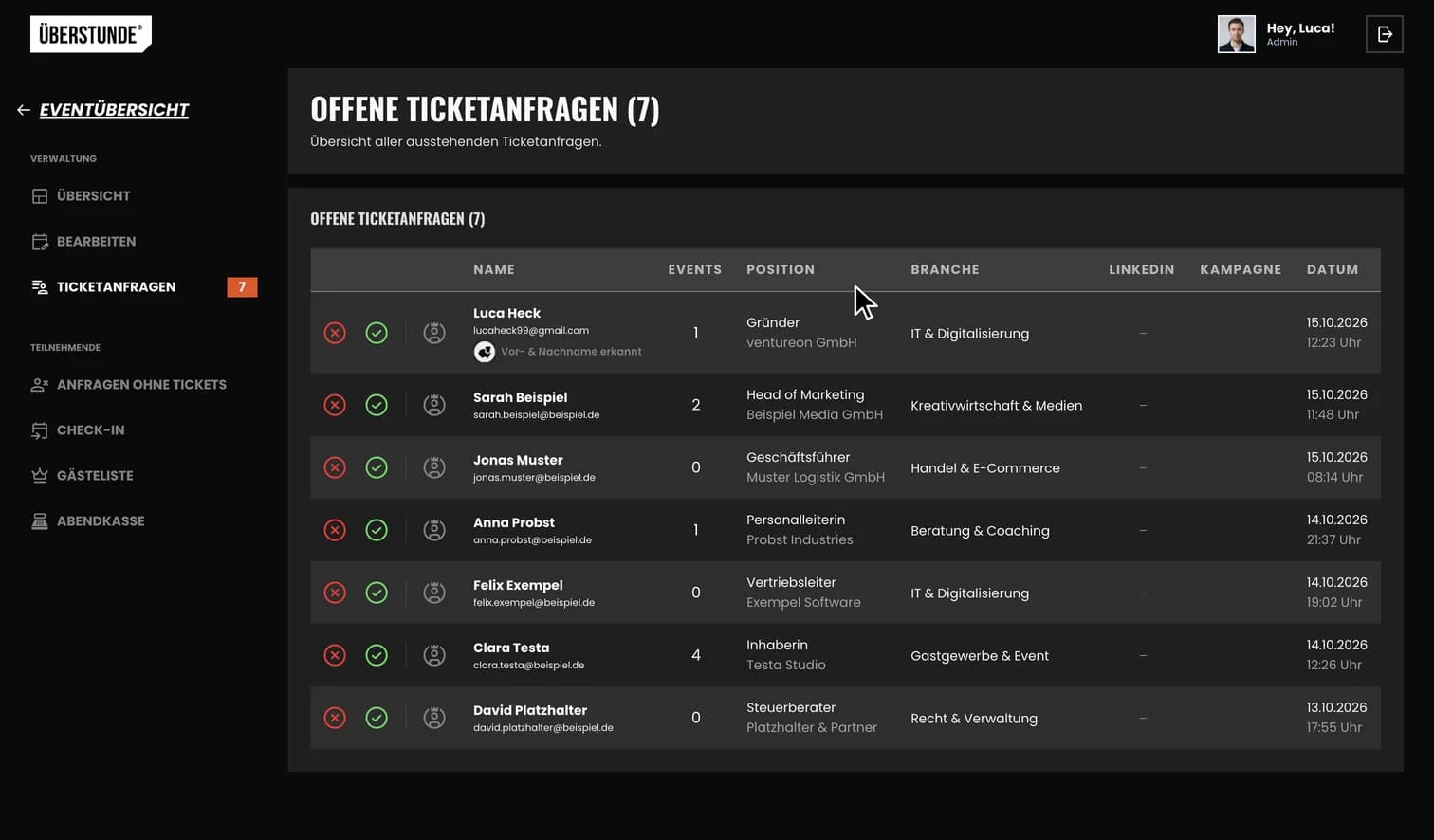
Task: Open Sarah Beispiel's profile icon
Action: [434, 405]
